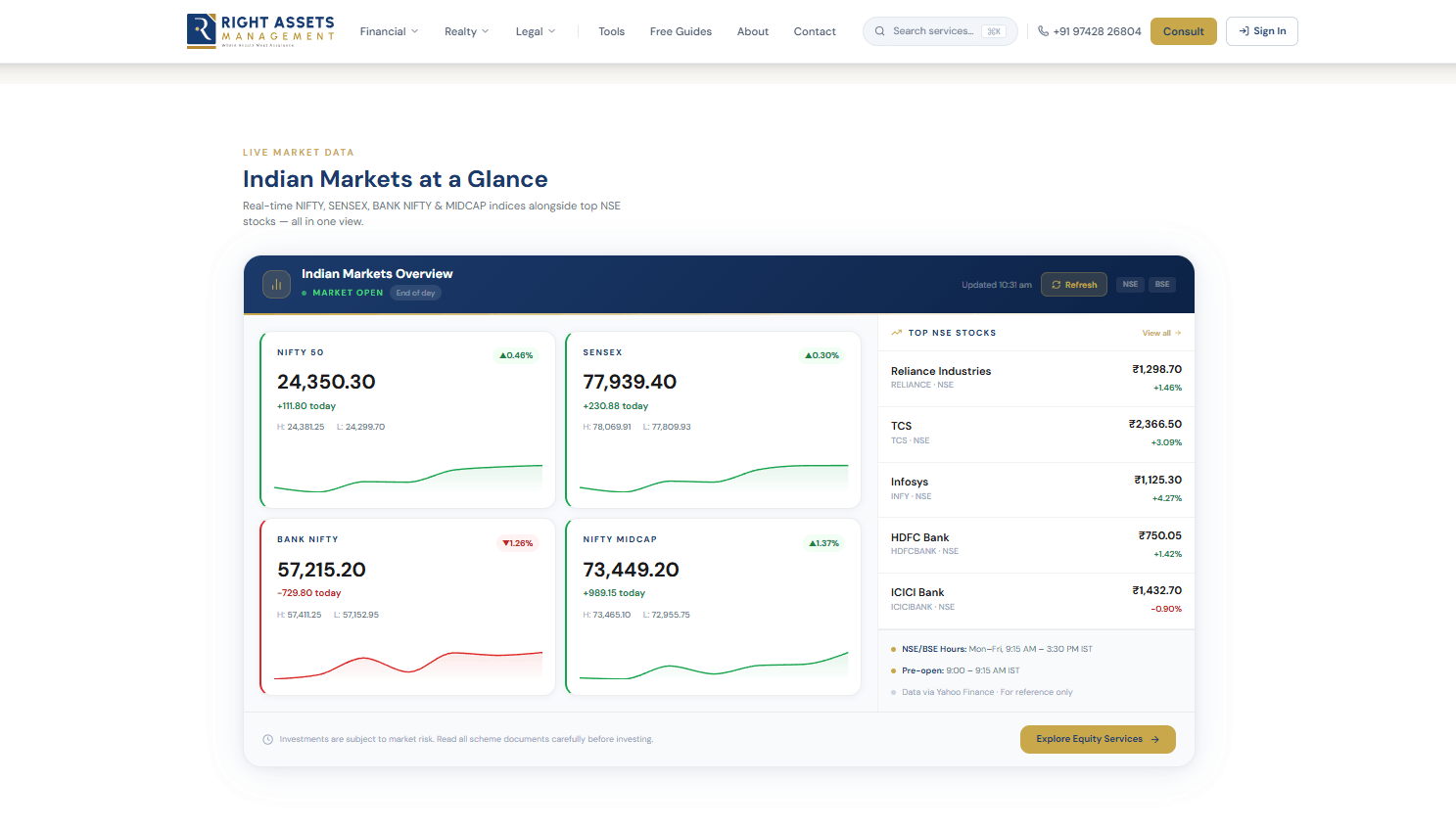
Task: Select the Reliance Industries stock row
Action: click(x=1036, y=378)
